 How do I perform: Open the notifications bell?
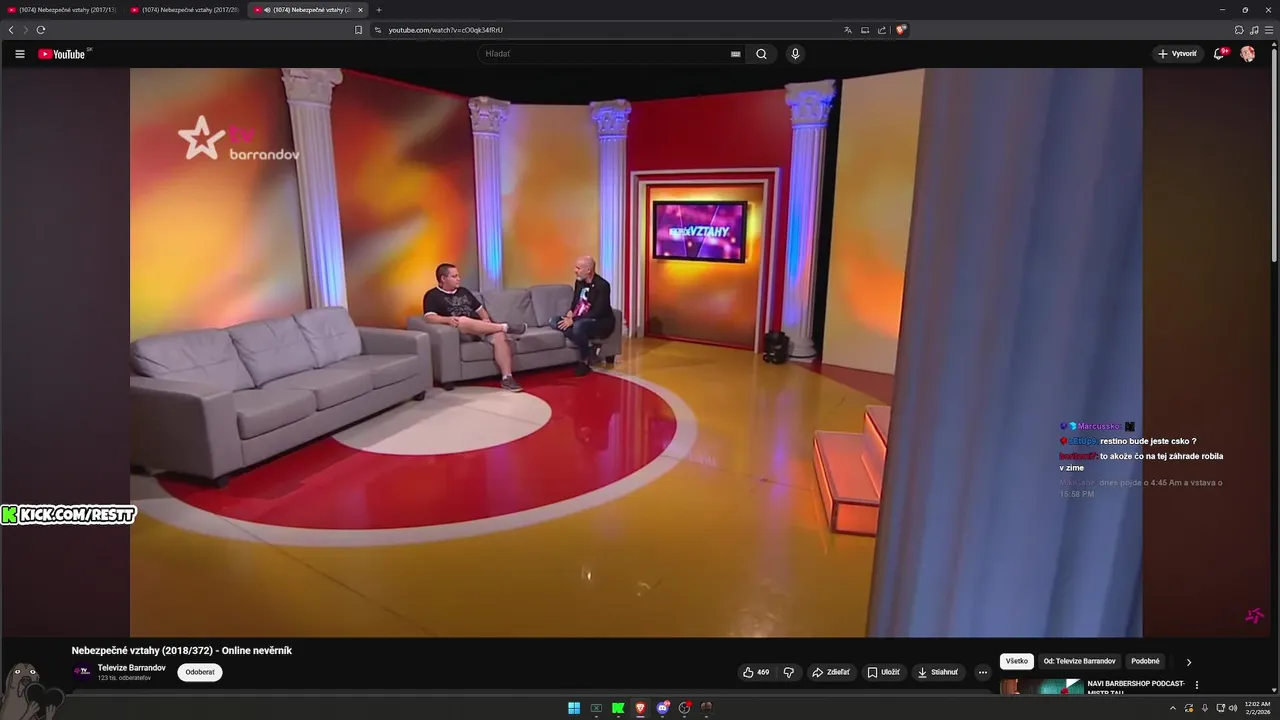coord(1219,54)
